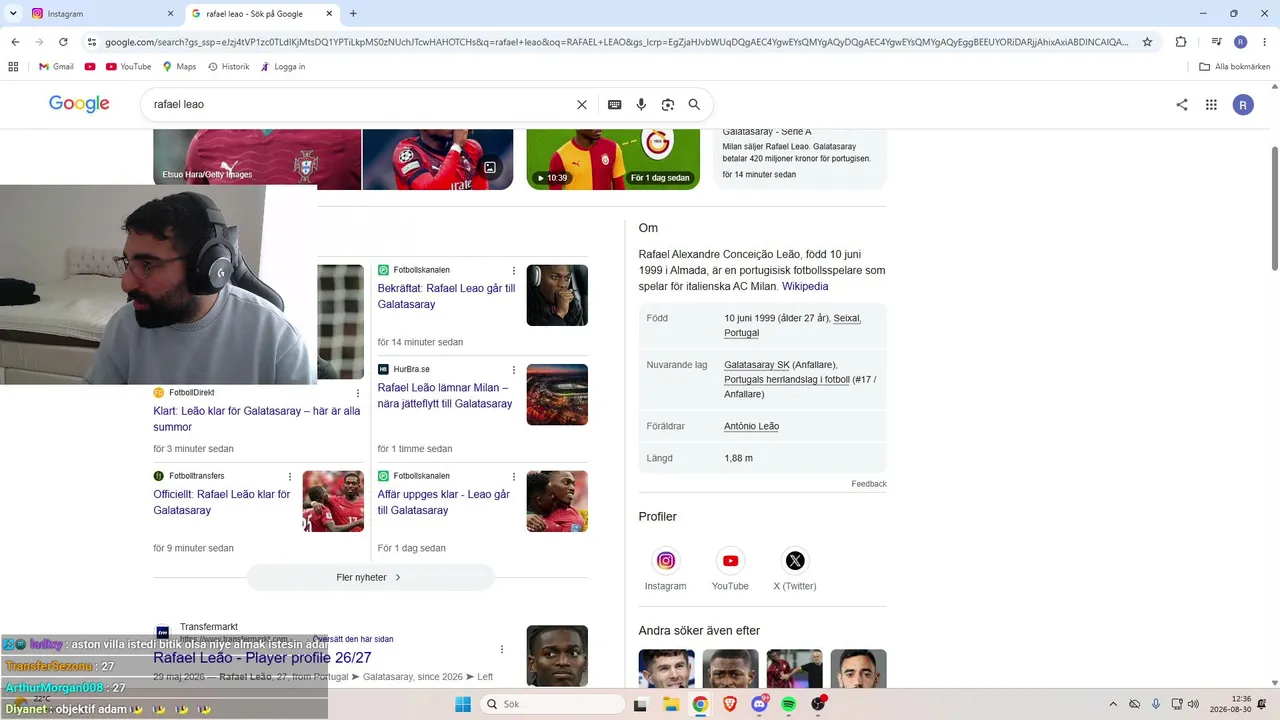1280x720 pixels.
Task: Focus the Google search input field
Action: coord(360,104)
